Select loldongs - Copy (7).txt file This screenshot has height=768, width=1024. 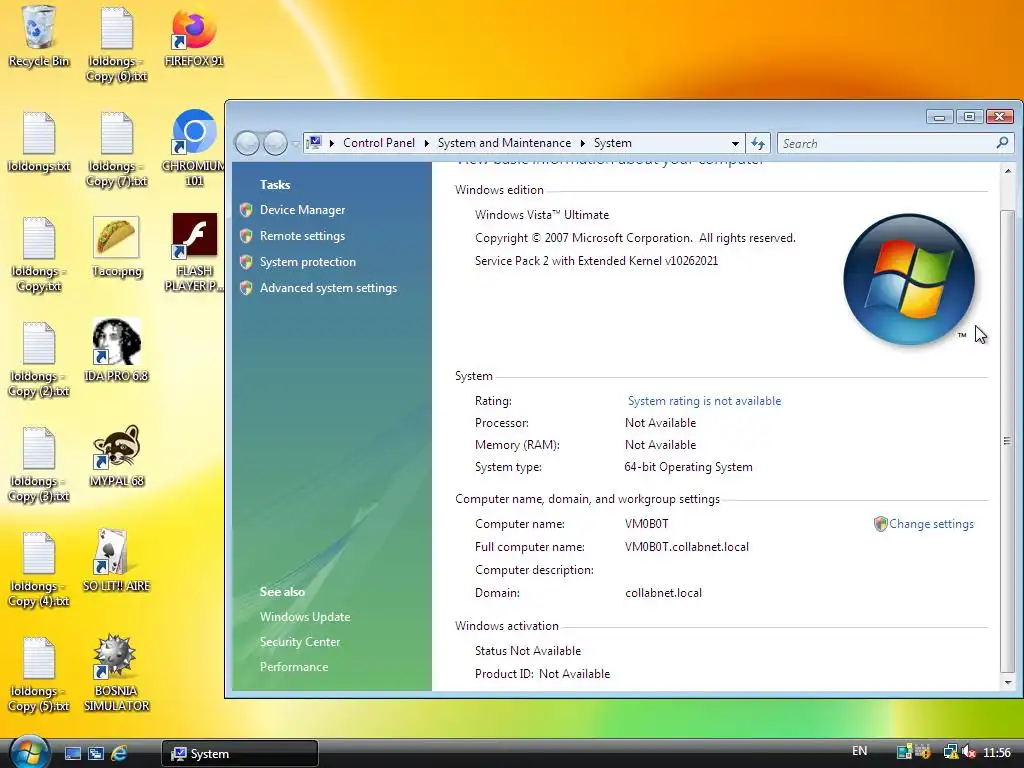(x=116, y=150)
